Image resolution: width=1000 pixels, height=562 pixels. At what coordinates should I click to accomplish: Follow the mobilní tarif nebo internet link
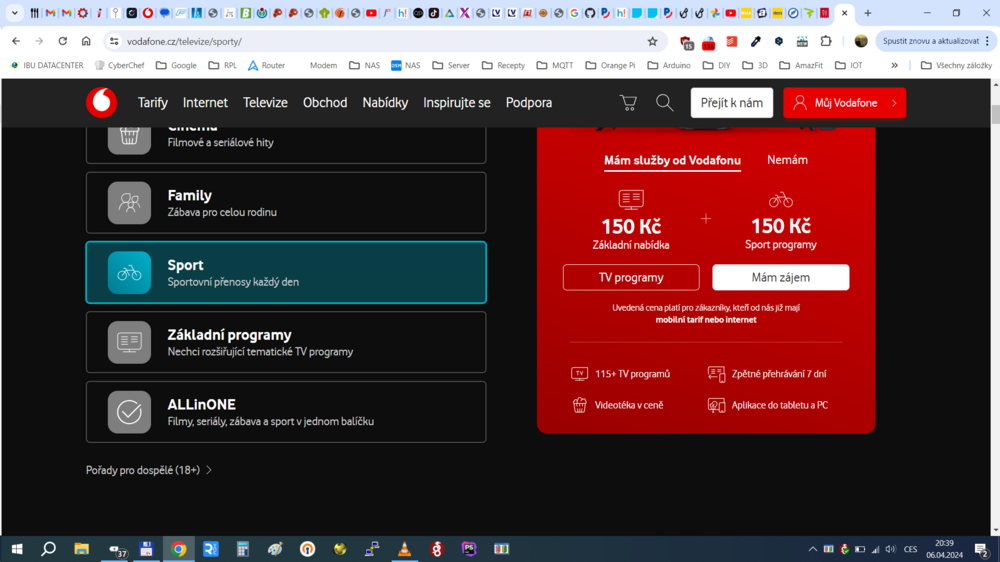point(705,320)
